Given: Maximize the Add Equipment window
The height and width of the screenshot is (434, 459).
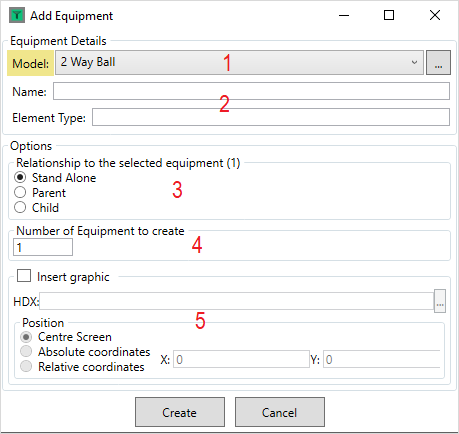Looking at the screenshot, I should [389, 15].
